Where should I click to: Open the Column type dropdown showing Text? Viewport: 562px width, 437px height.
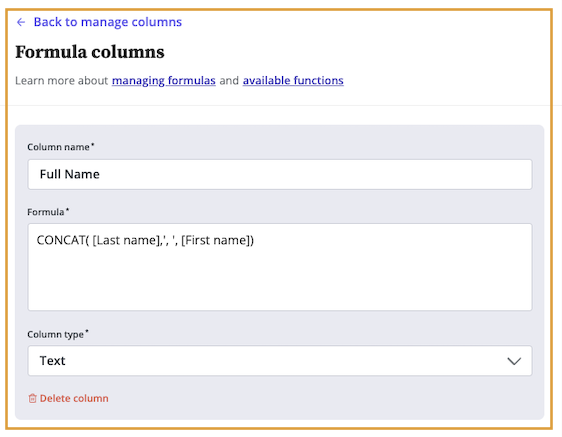[280, 361]
